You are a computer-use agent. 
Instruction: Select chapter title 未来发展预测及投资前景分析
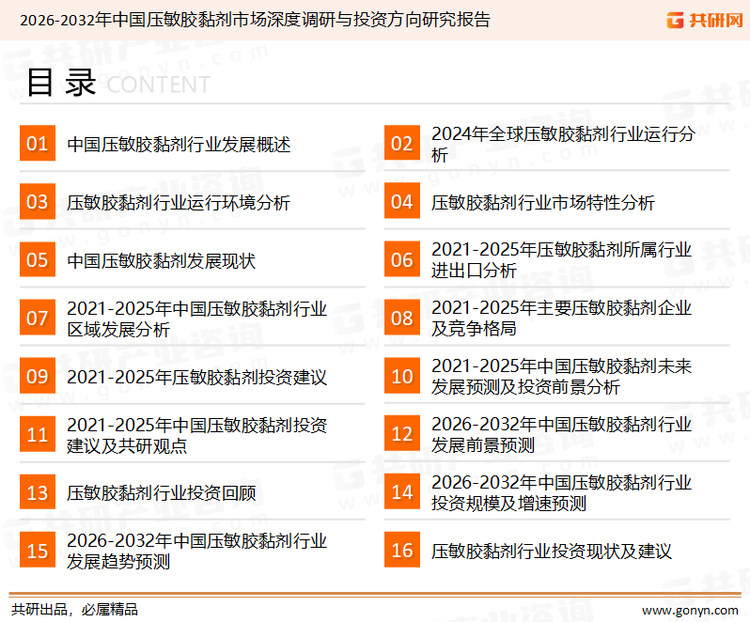(562, 376)
